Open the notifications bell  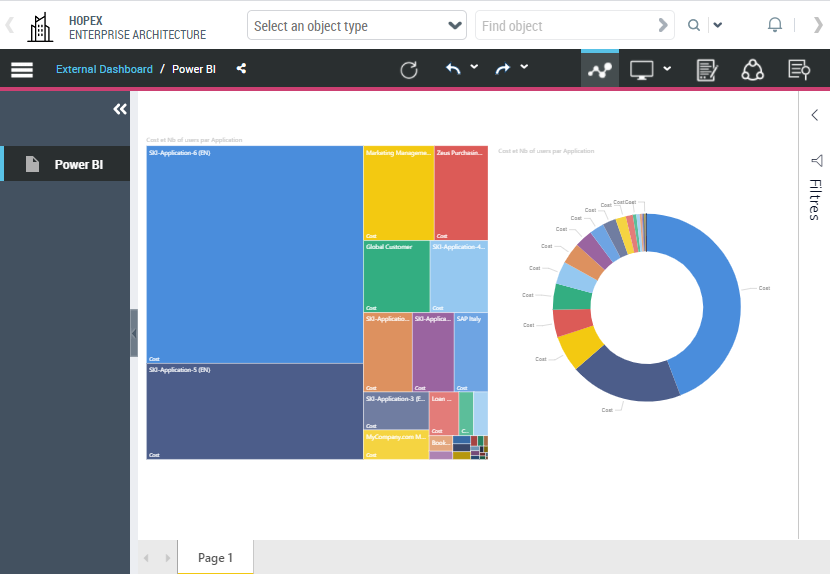[x=775, y=25]
